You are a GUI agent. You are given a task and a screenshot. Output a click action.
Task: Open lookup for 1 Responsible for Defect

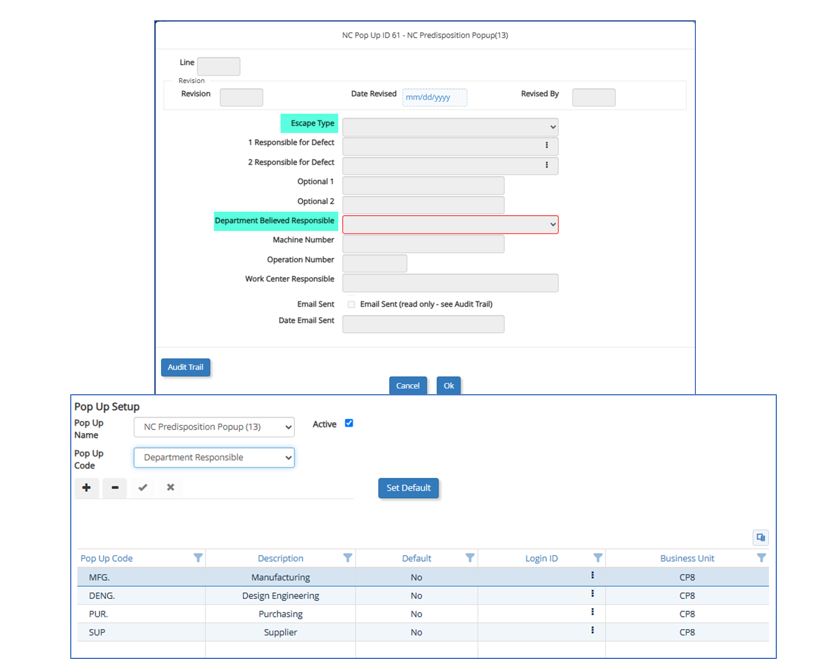546,145
